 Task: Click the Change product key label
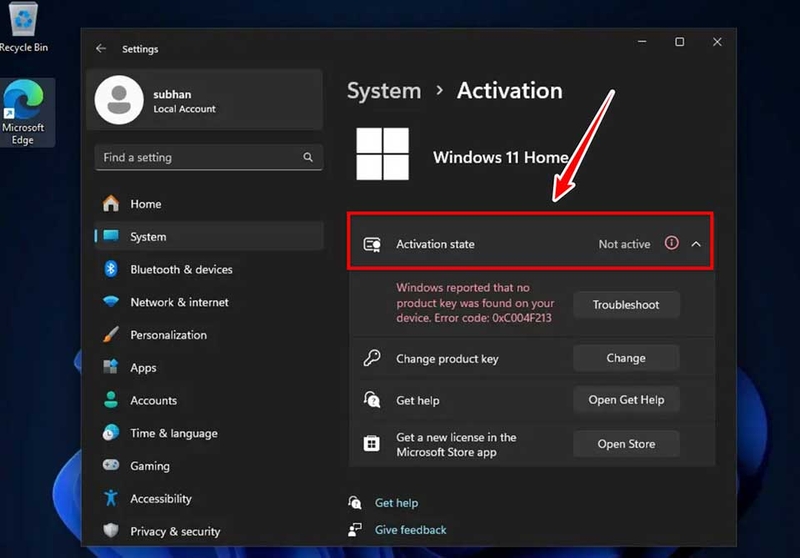[447, 359]
